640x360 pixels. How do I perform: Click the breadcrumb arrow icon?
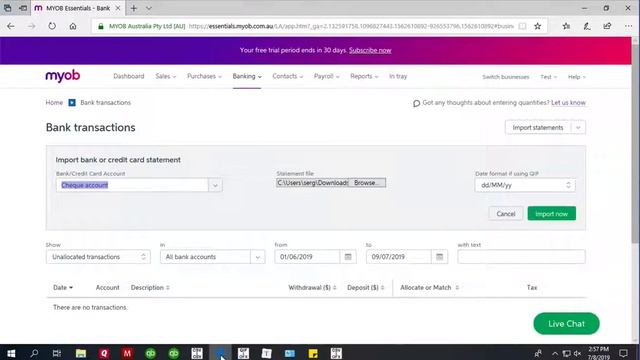pos(72,102)
